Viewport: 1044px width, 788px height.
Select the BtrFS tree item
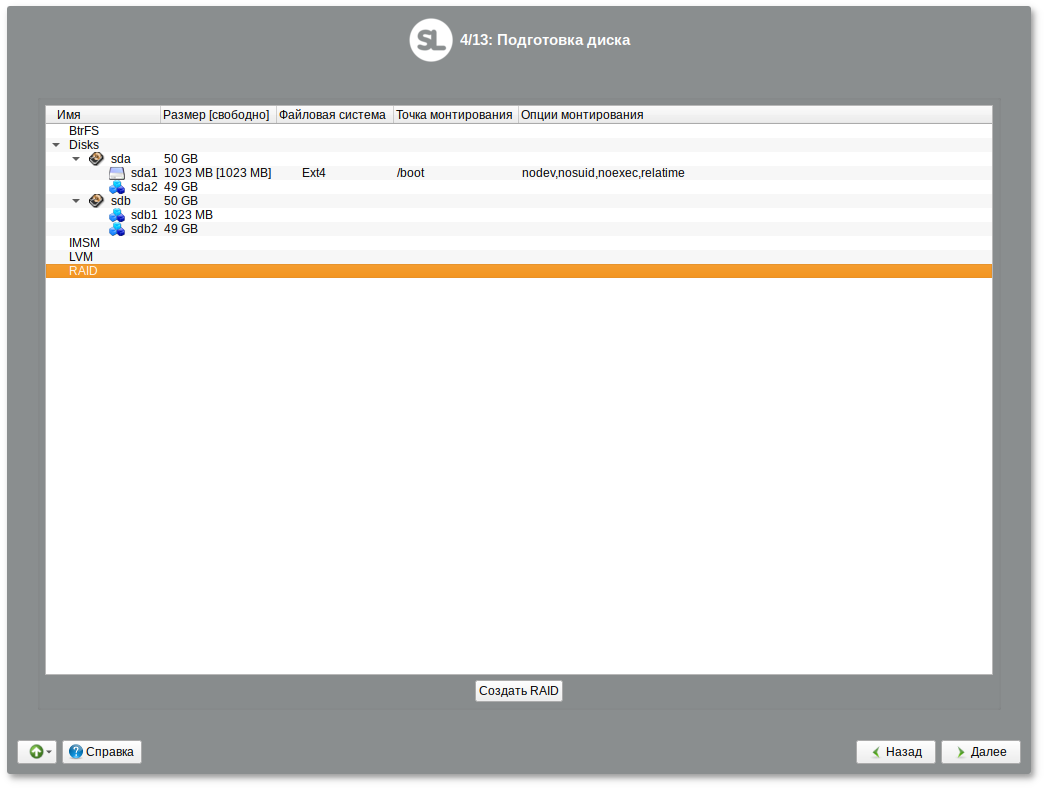84,131
